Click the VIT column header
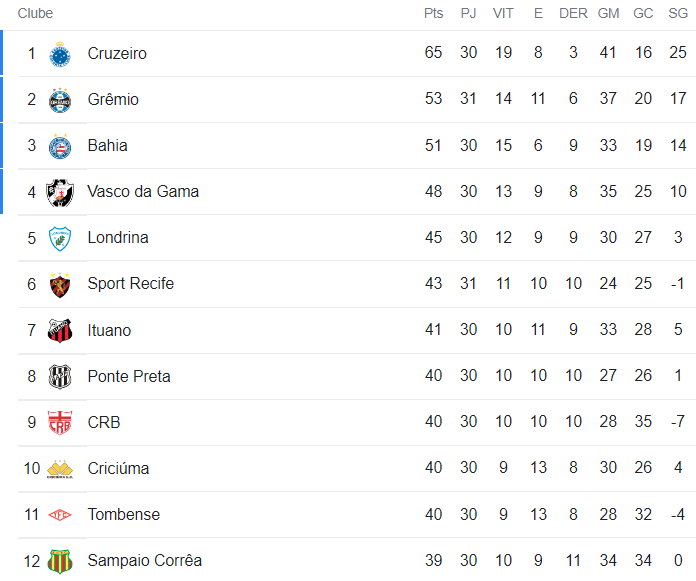The height and width of the screenshot is (581, 696). click(x=503, y=14)
